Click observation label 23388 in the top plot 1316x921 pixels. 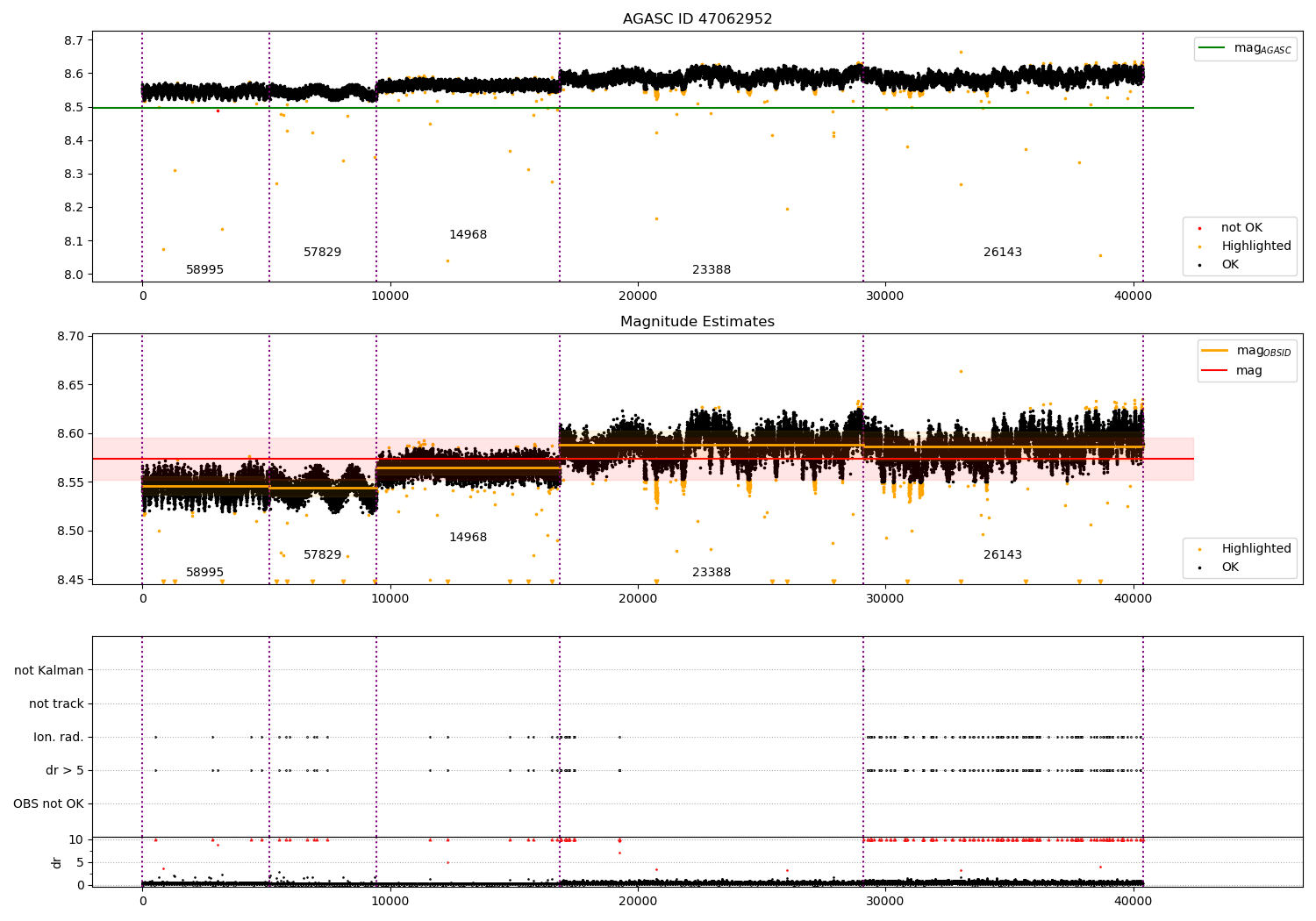[712, 270]
